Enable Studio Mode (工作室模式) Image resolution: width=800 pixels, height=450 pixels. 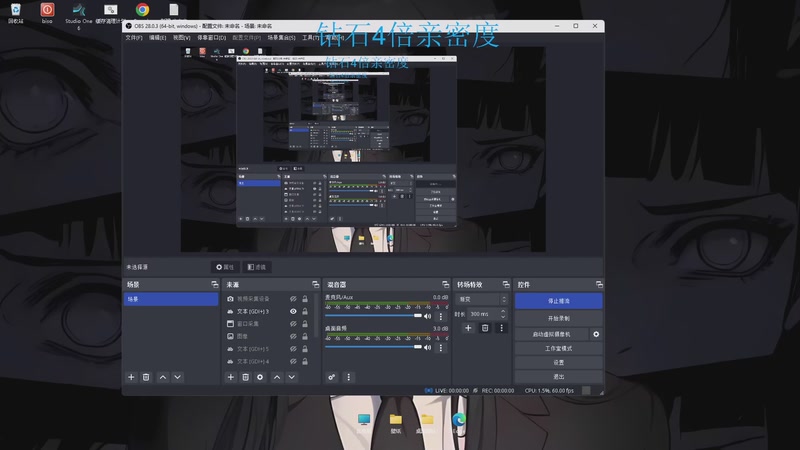click(559, 348)
